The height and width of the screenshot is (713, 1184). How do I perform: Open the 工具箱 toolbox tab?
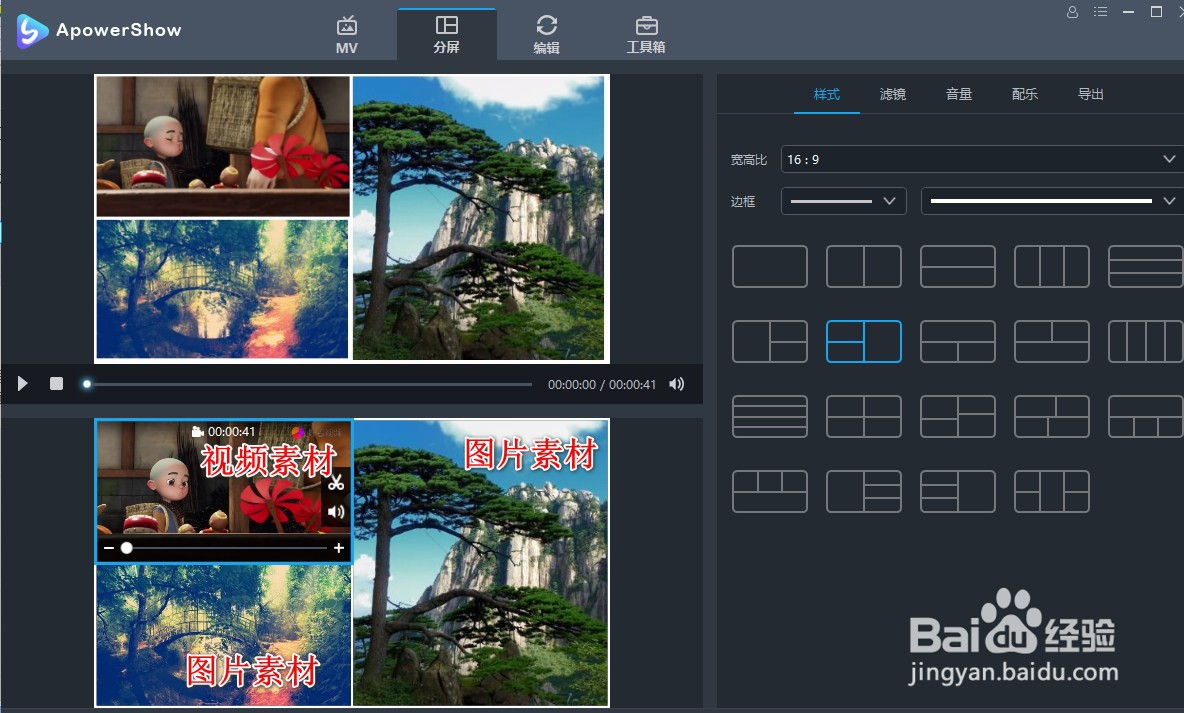646,35
